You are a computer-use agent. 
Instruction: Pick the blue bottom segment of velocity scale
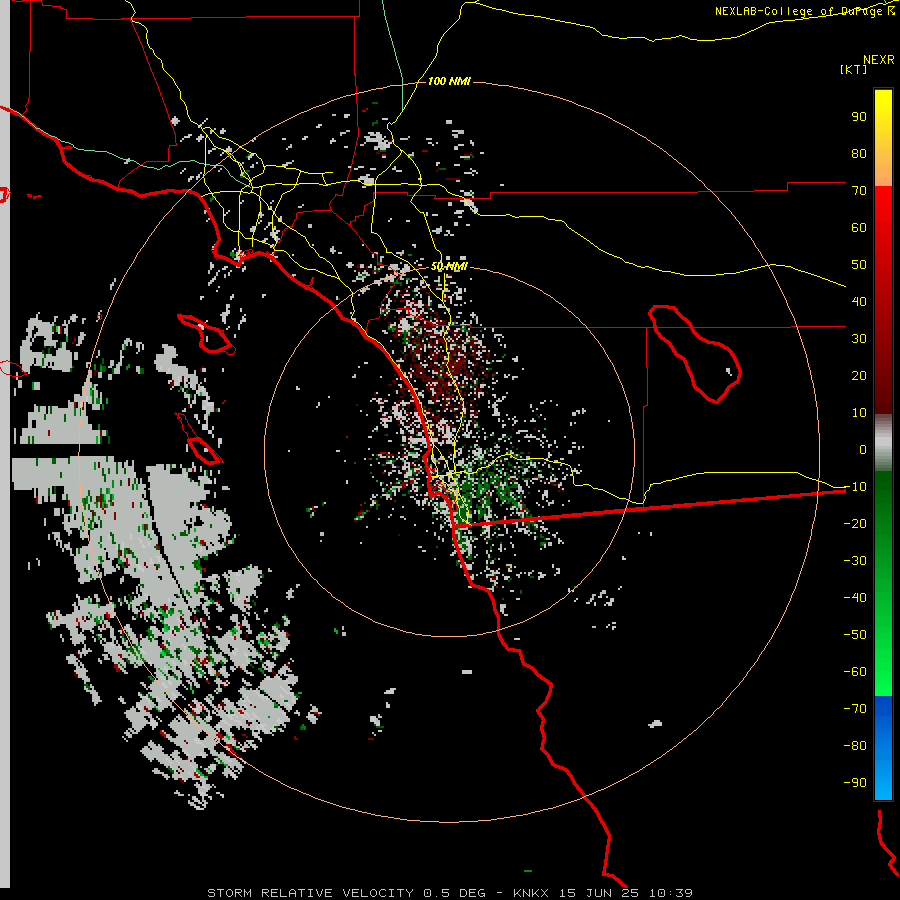[883, 748]
